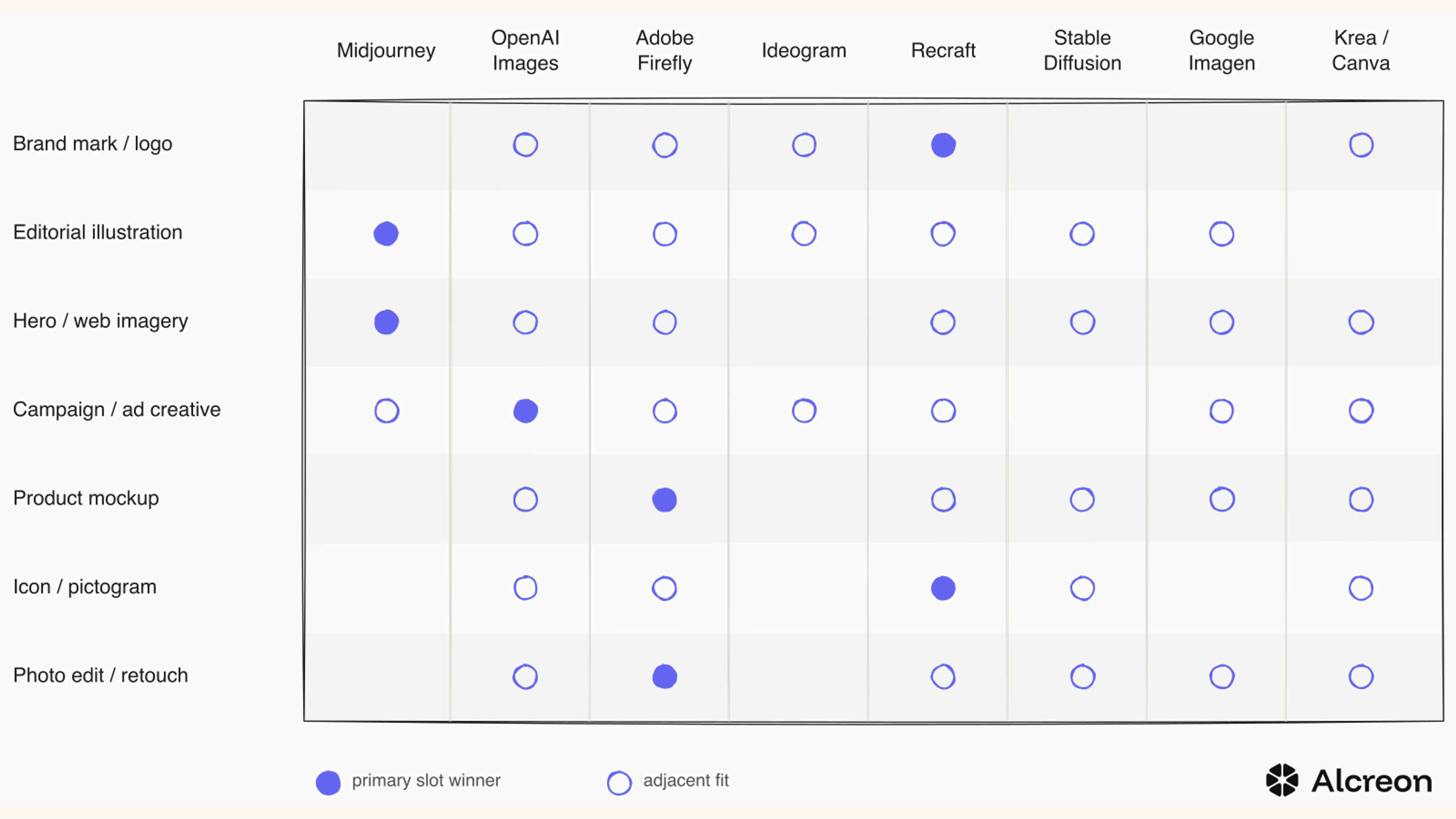The height and width of the screenshot is (819, 1456).
Task: Click the Alcreon brand name text
Action: point(1372,781)
